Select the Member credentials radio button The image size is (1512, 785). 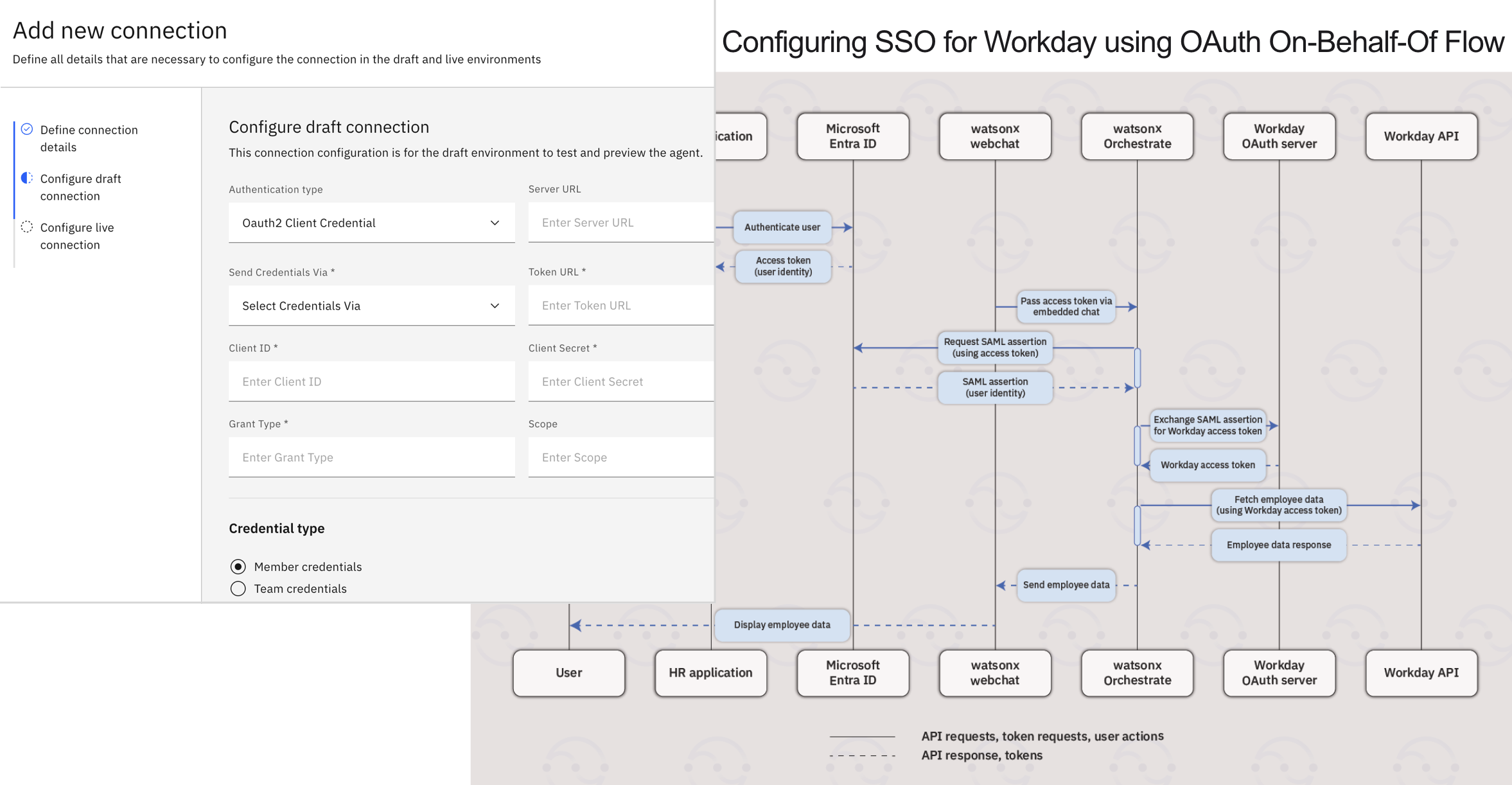point(238,567)
